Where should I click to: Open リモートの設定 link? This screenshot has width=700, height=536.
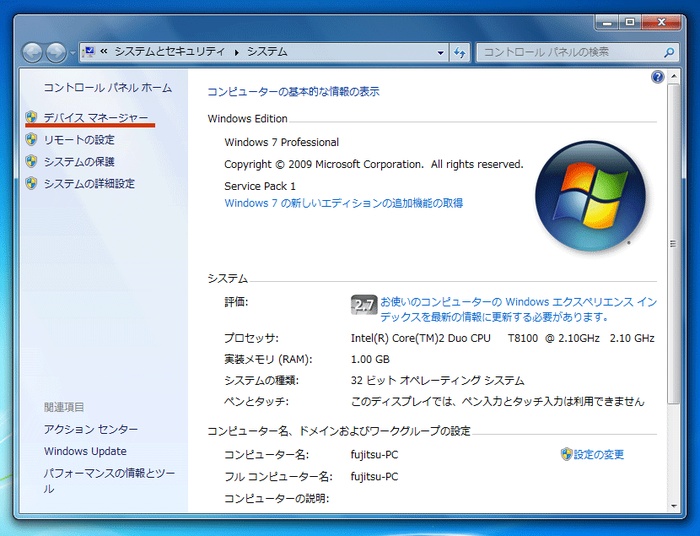pyautogui.click(x=79, y=140)
